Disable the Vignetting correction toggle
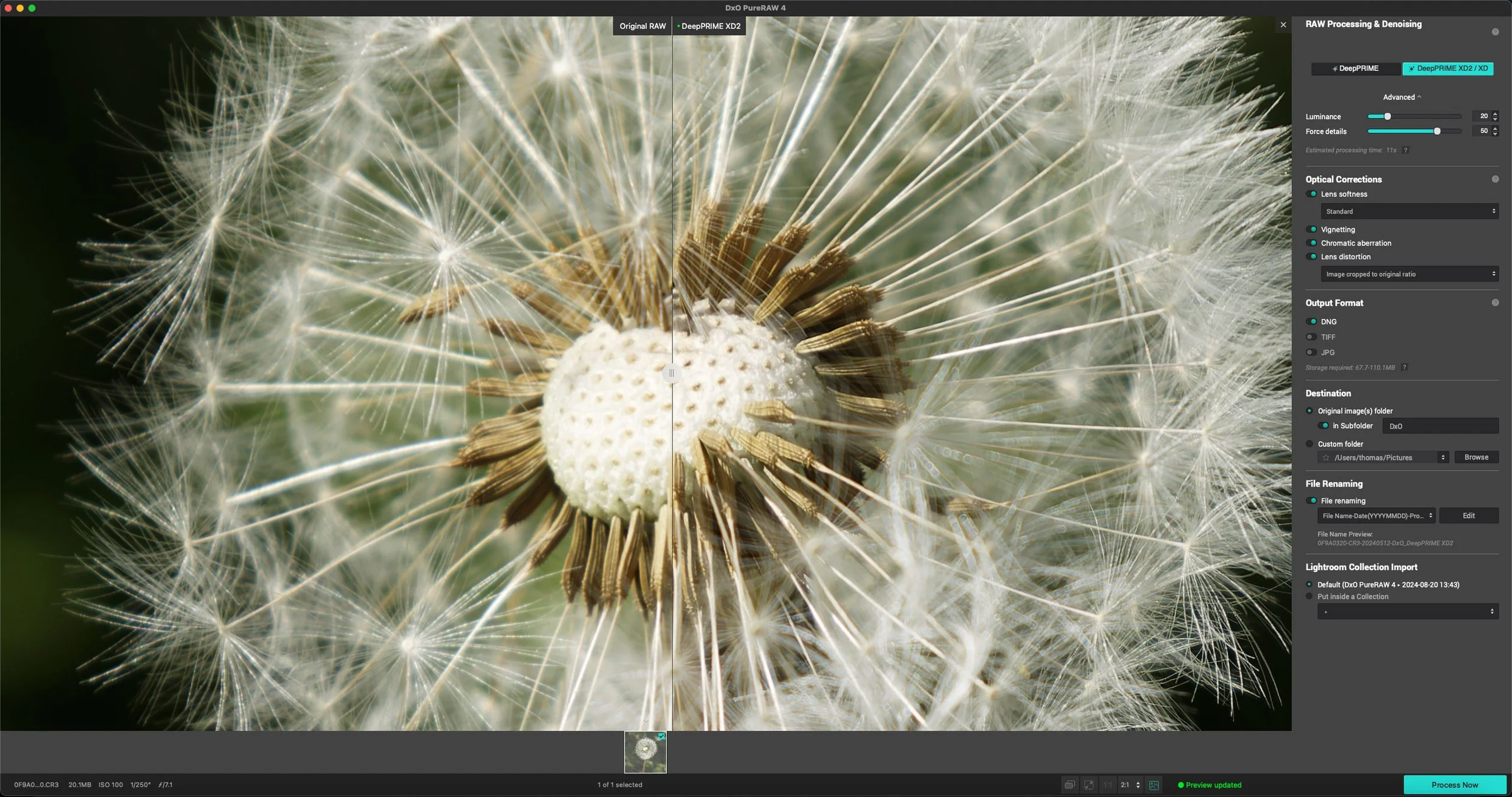This screenshot has width=1512, height=797. click(1311, 229)
